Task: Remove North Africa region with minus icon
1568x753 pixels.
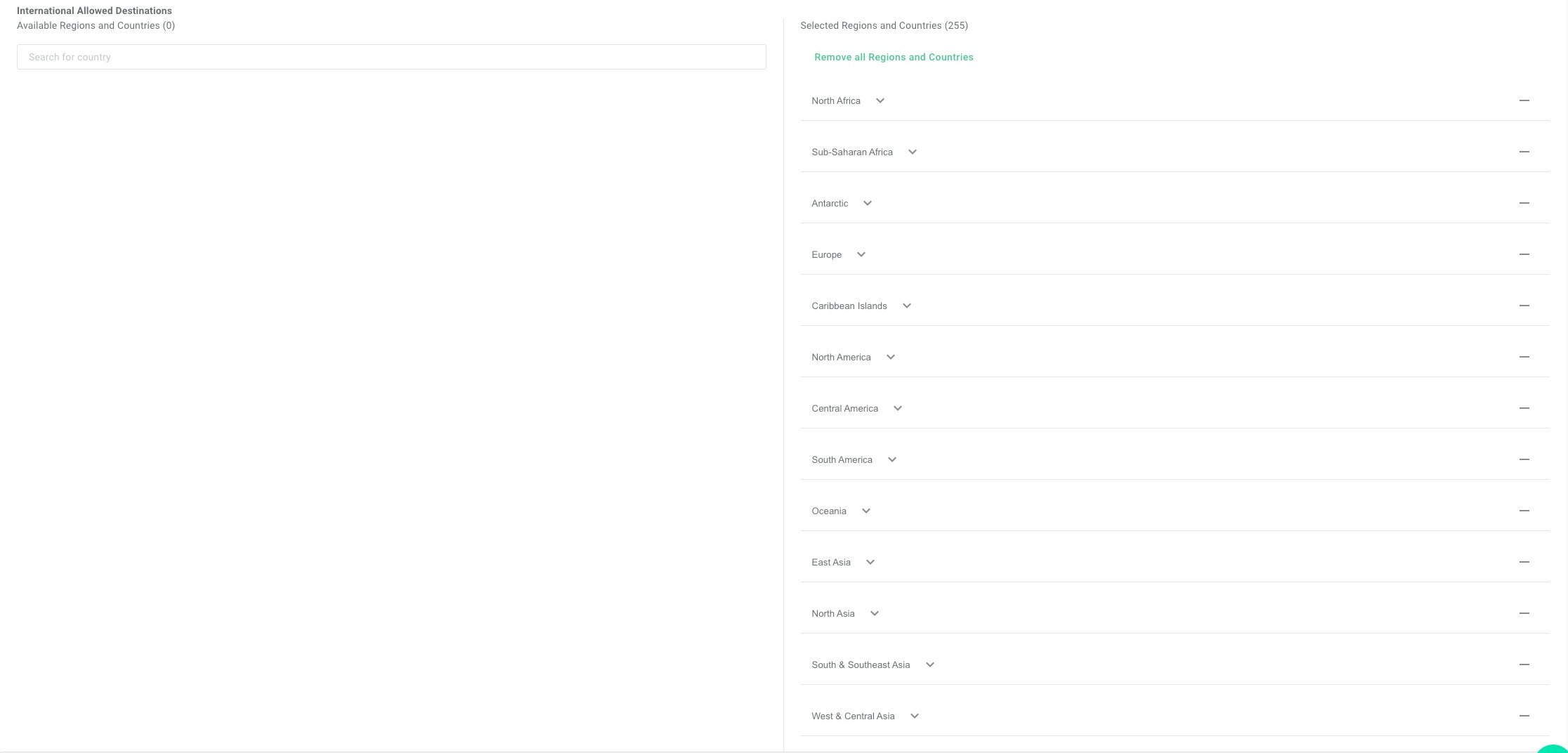Action: 1524,100
